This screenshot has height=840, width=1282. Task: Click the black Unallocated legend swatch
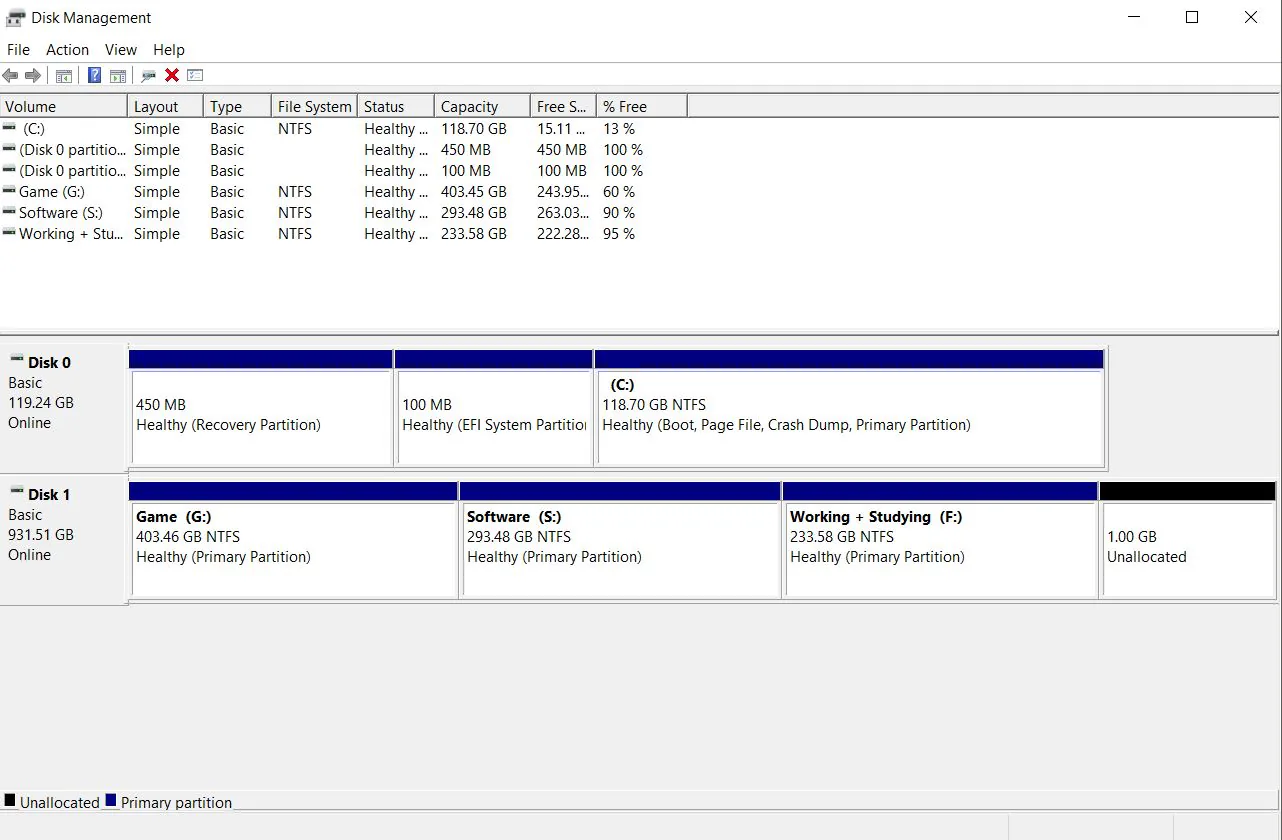(10, 801)
